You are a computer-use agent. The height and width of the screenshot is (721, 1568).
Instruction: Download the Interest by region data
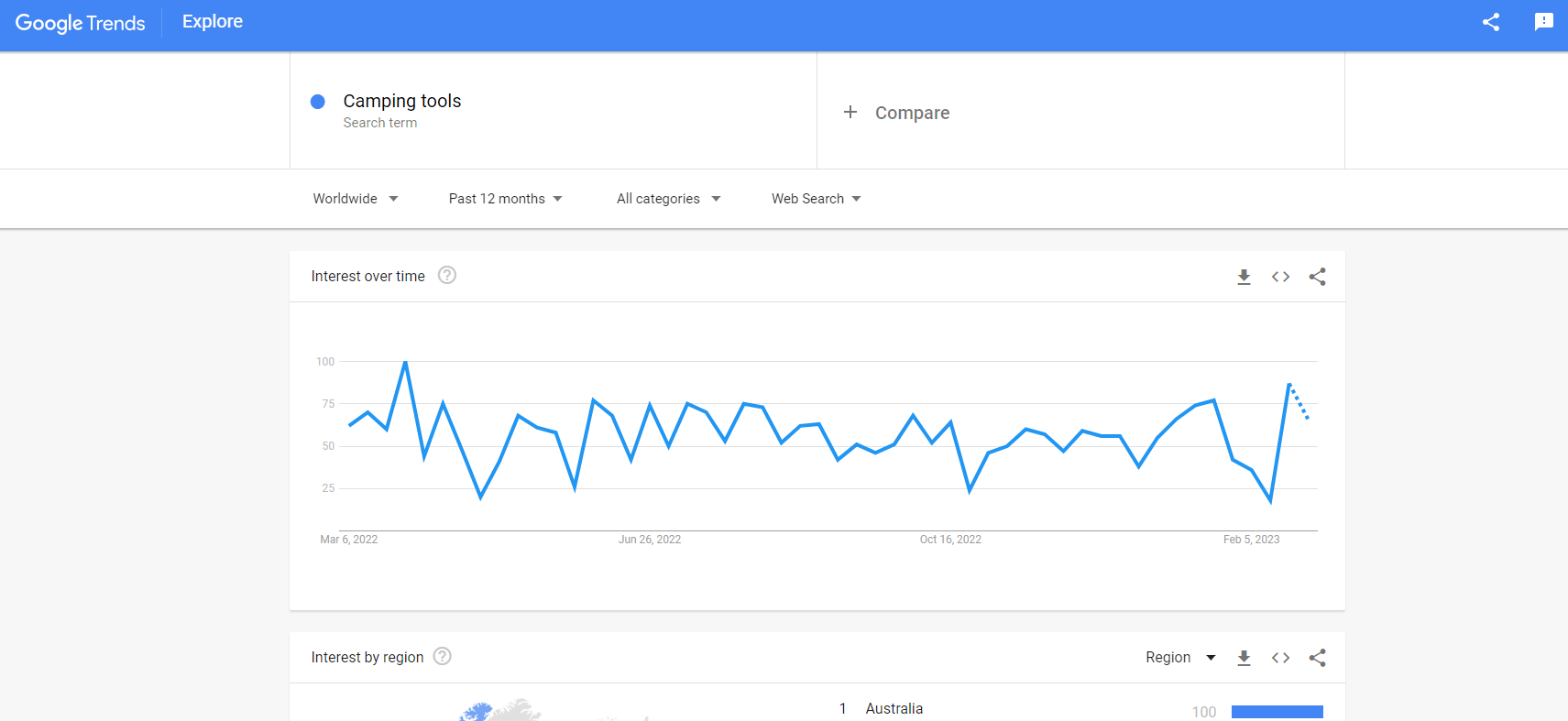tap(1244, 658)
